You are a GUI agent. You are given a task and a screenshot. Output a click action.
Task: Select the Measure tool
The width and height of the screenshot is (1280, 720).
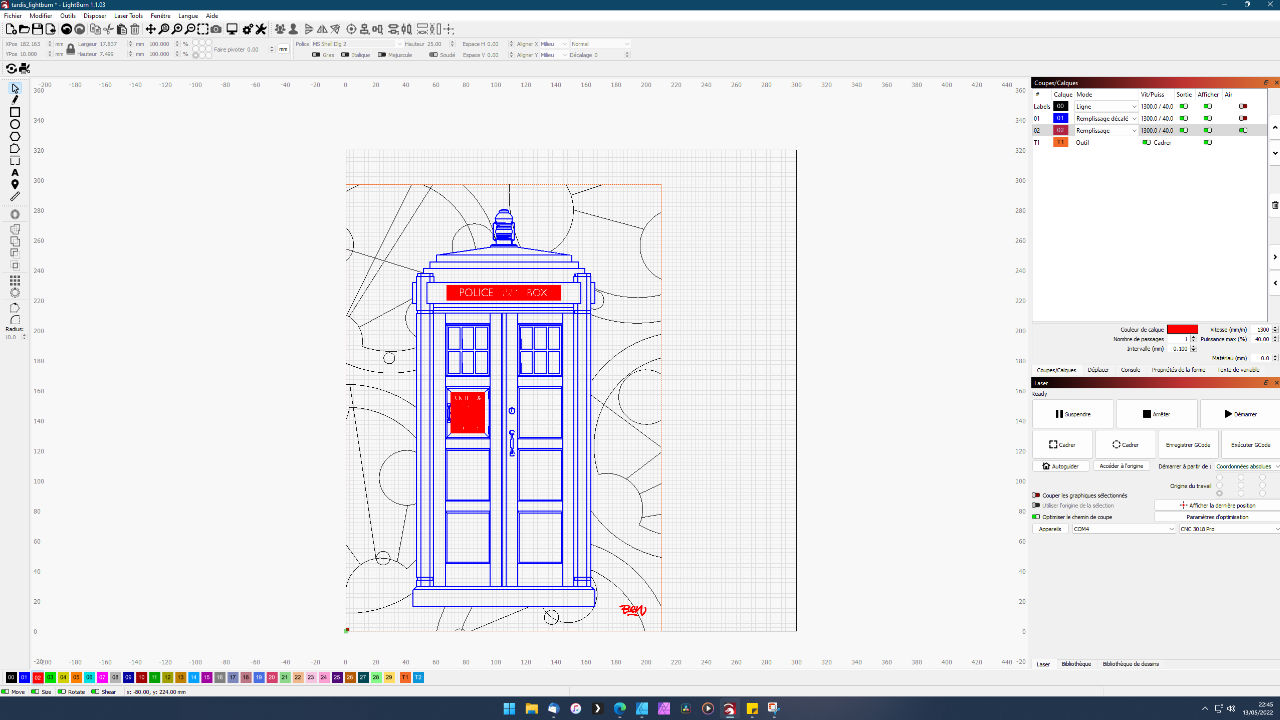tap(15, 196)
